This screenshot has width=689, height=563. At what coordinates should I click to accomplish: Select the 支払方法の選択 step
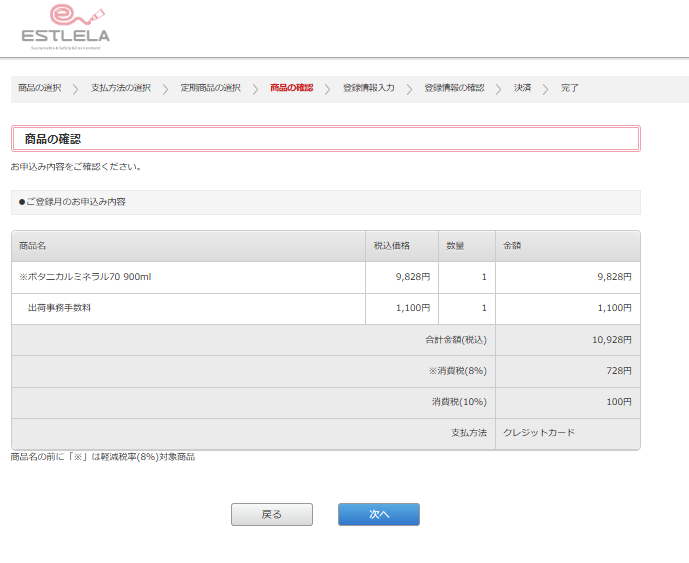point(121,88)
